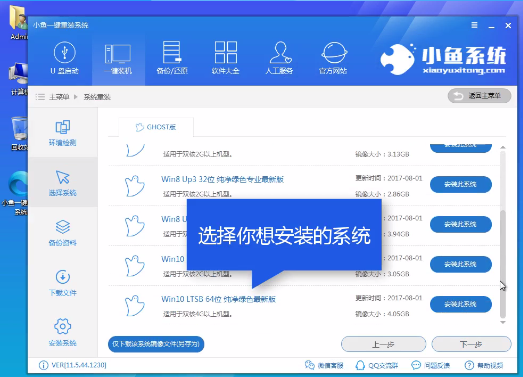Screen dimensions: 523x377
Task: Go to the 下载文件 download files step
Action: (63, 283)
